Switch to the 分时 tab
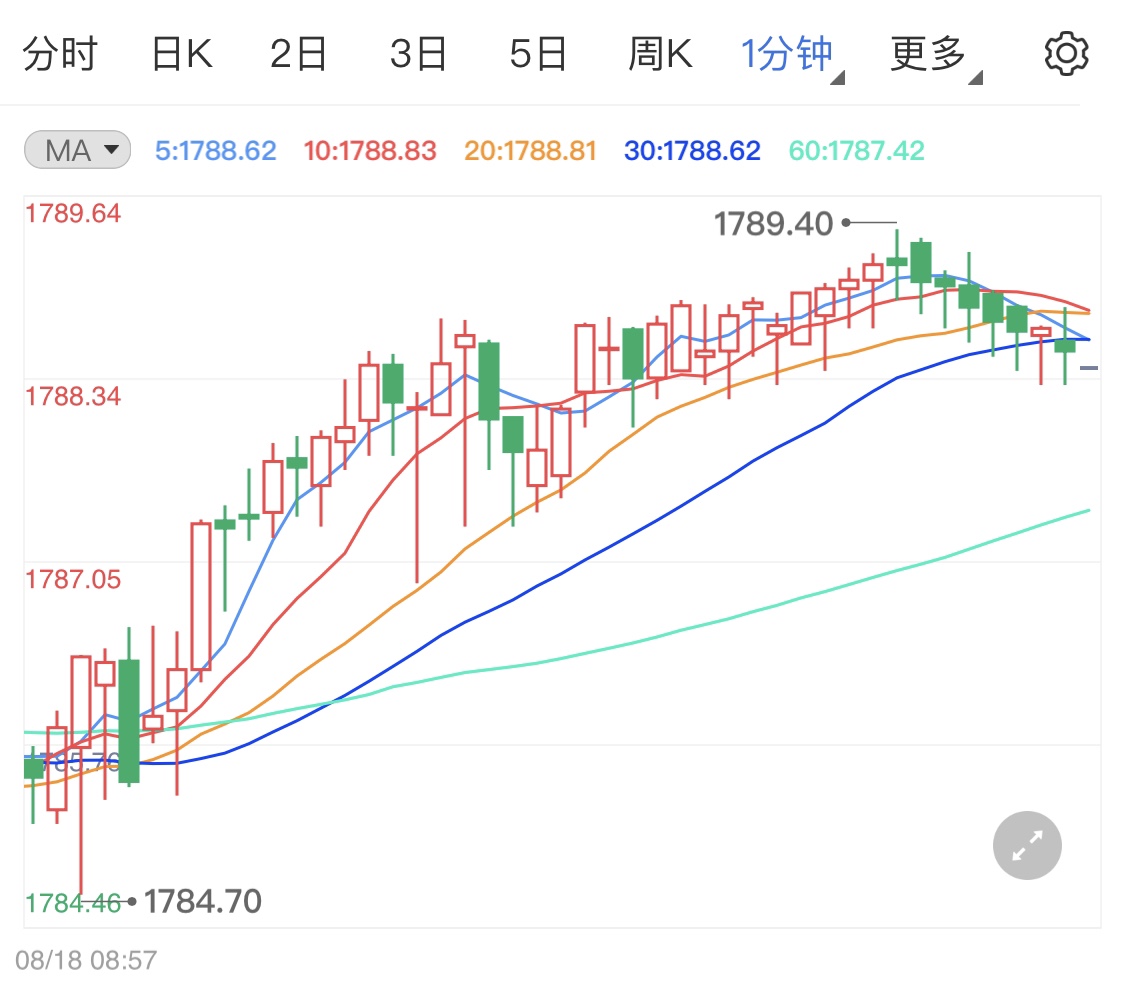Image resolution: width=1125 pixels, height=984 pixels. pos(60,55)
